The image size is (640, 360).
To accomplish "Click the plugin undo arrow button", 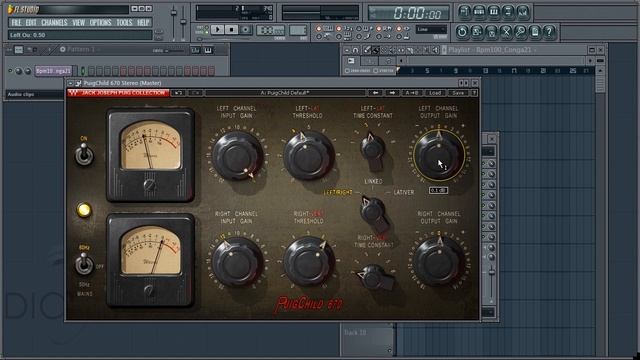I will tap(178, 93).
